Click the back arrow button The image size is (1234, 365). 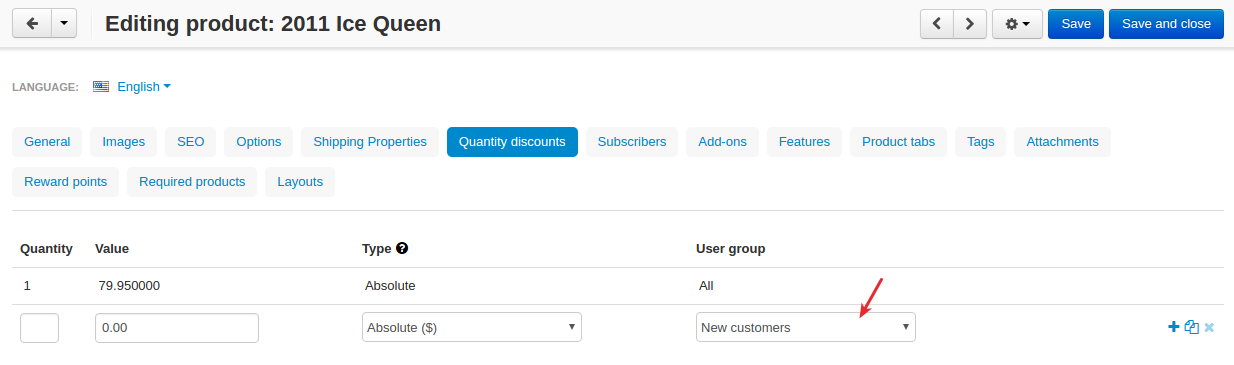coord(31,23)
